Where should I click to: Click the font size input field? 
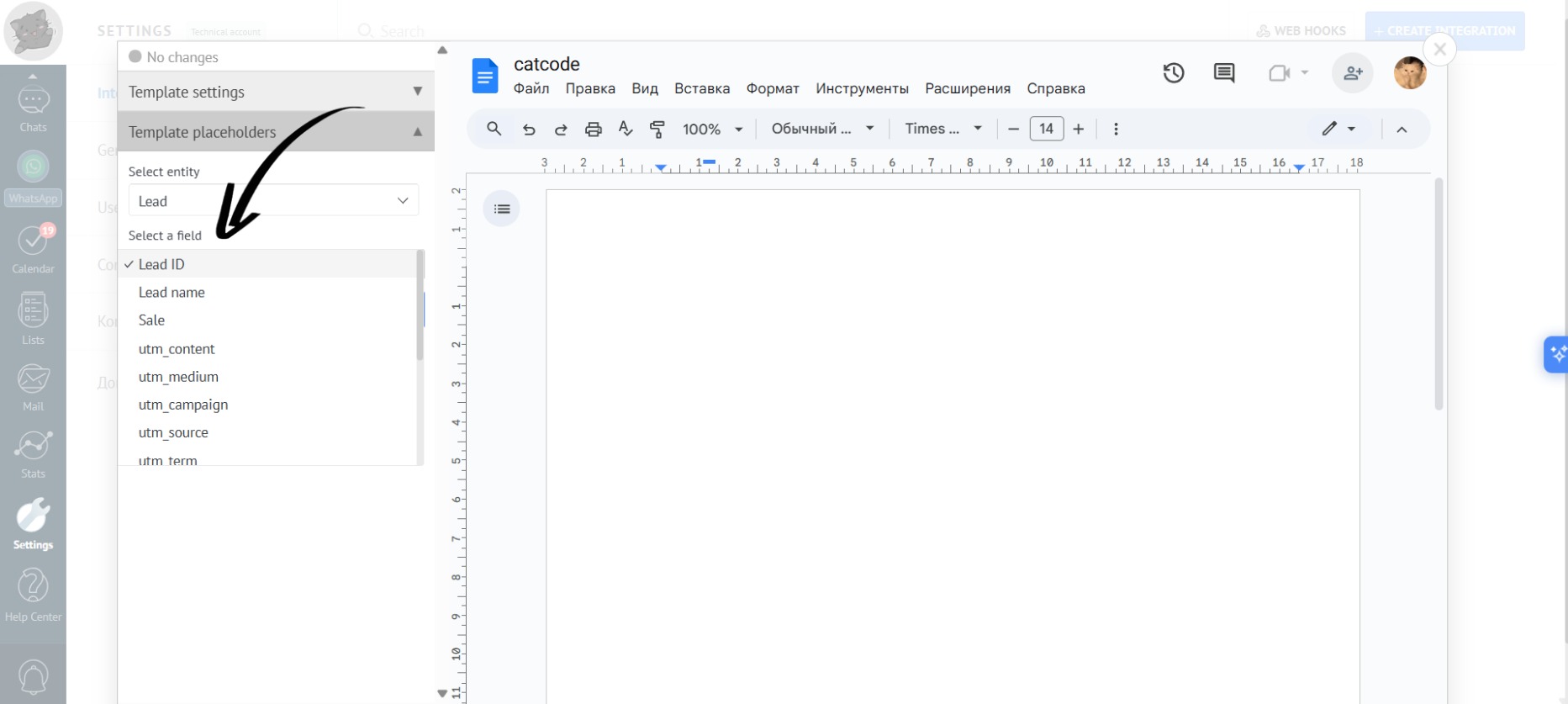point(1046,129)
